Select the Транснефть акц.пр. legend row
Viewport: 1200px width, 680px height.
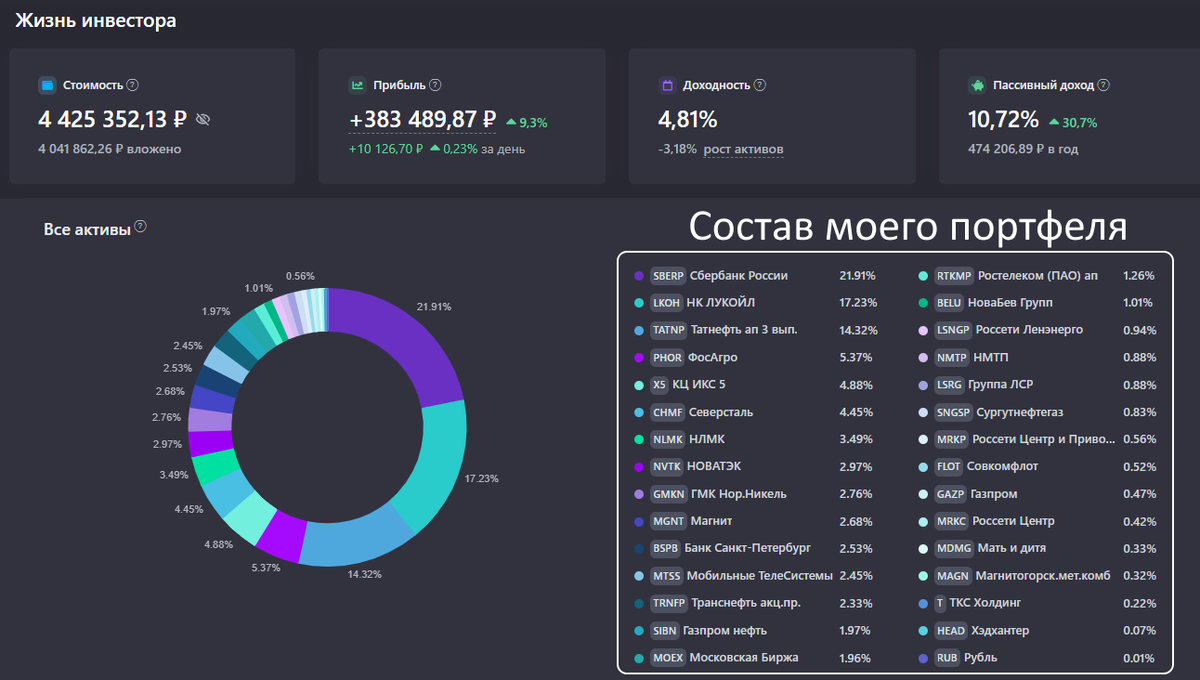click(x=754, y=603)
